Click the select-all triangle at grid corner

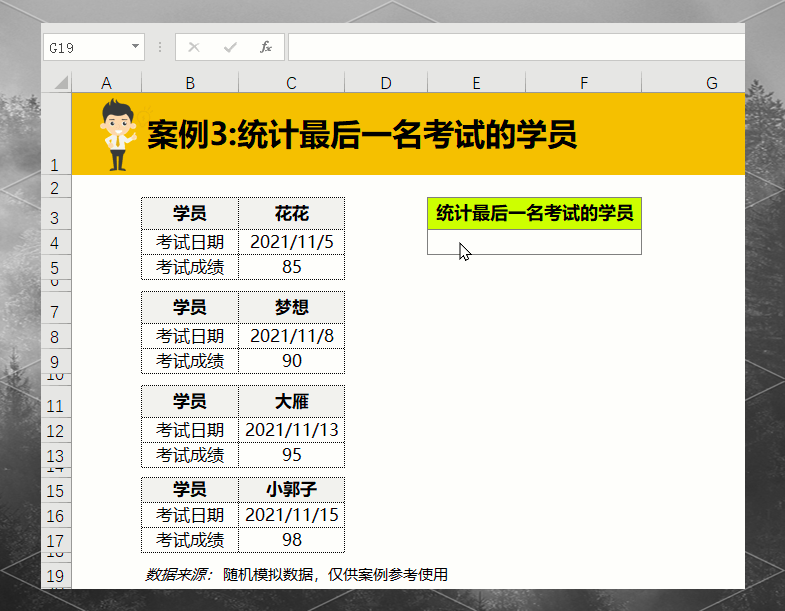click(x=61, y=82)
